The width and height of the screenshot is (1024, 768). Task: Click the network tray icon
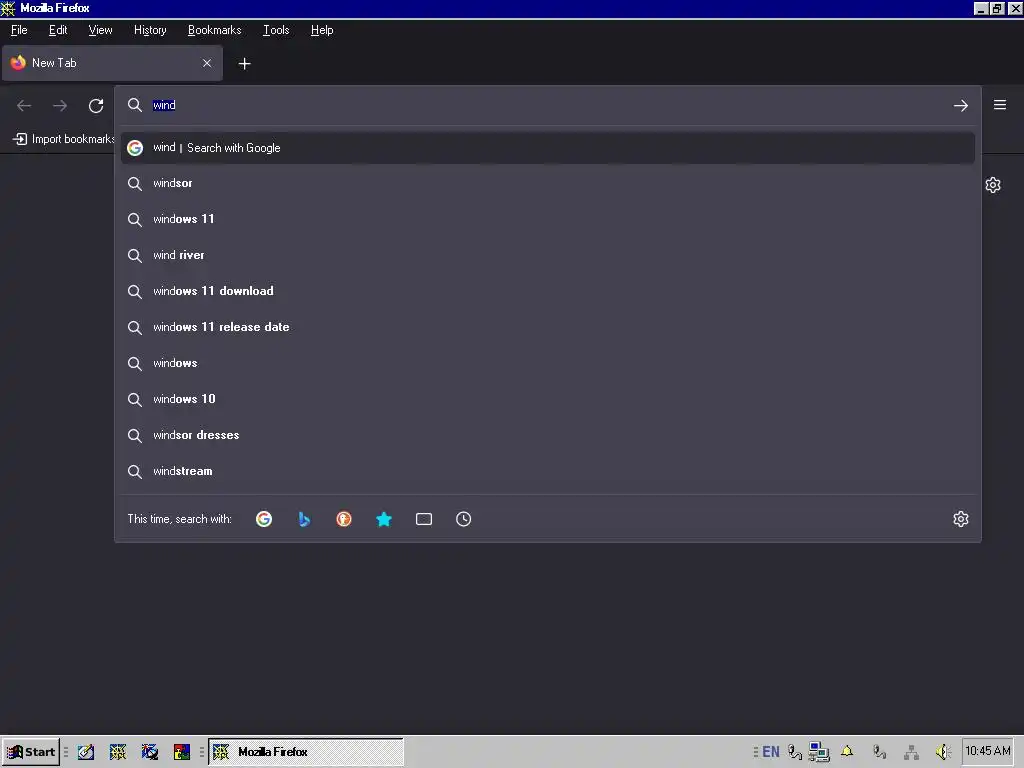912,752
